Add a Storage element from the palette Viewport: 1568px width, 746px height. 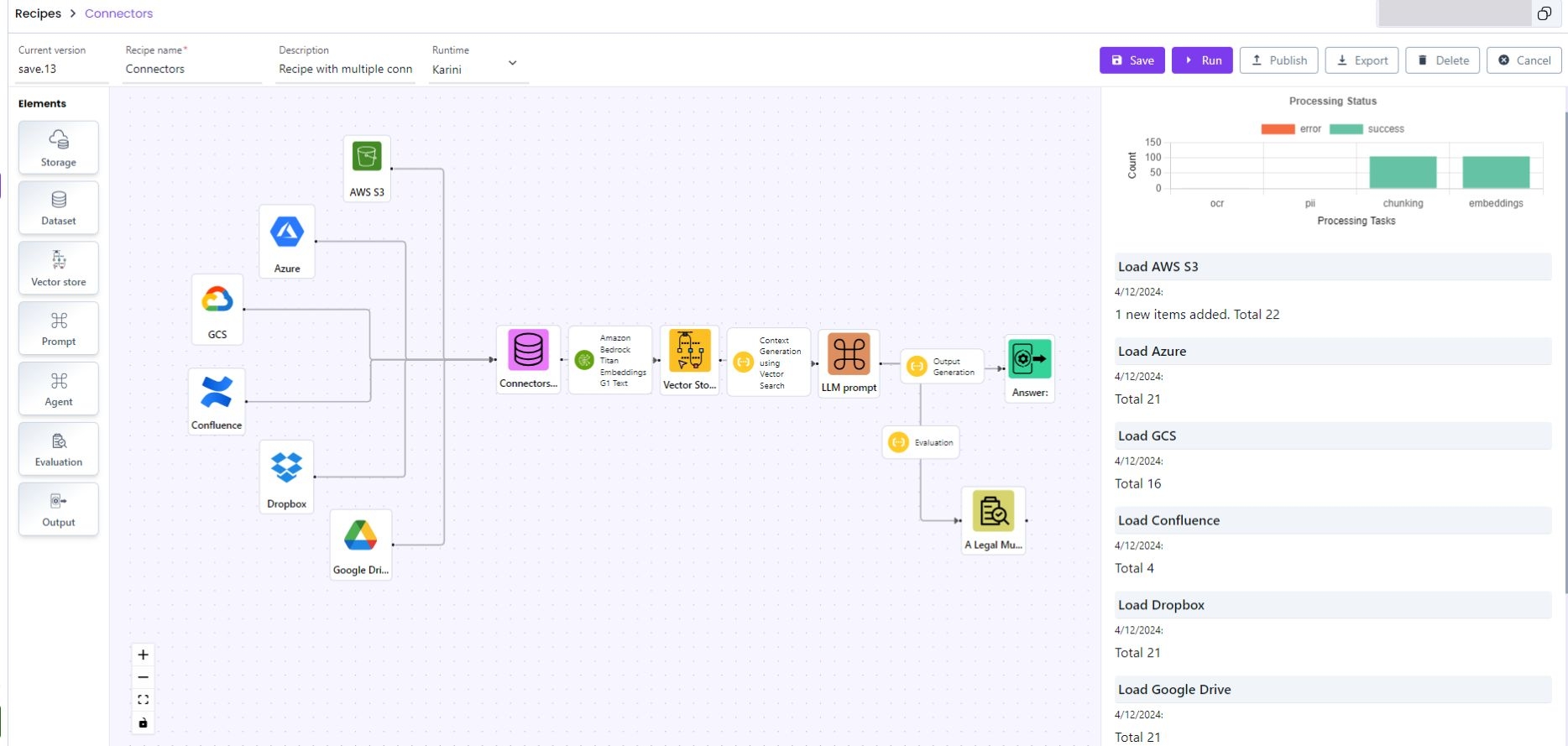click(x=59, y=148)
